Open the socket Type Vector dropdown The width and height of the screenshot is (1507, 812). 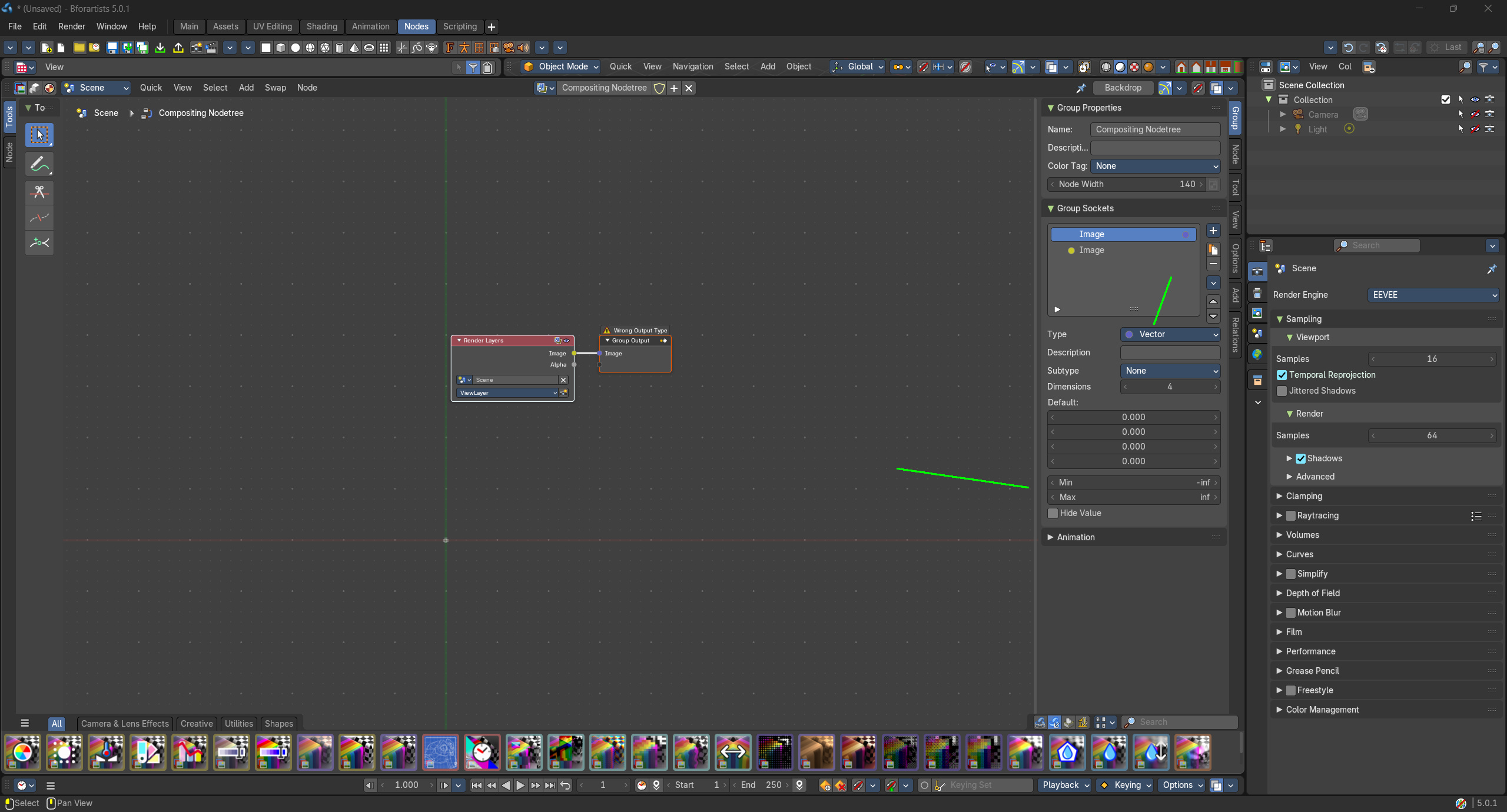(1170, 334)
